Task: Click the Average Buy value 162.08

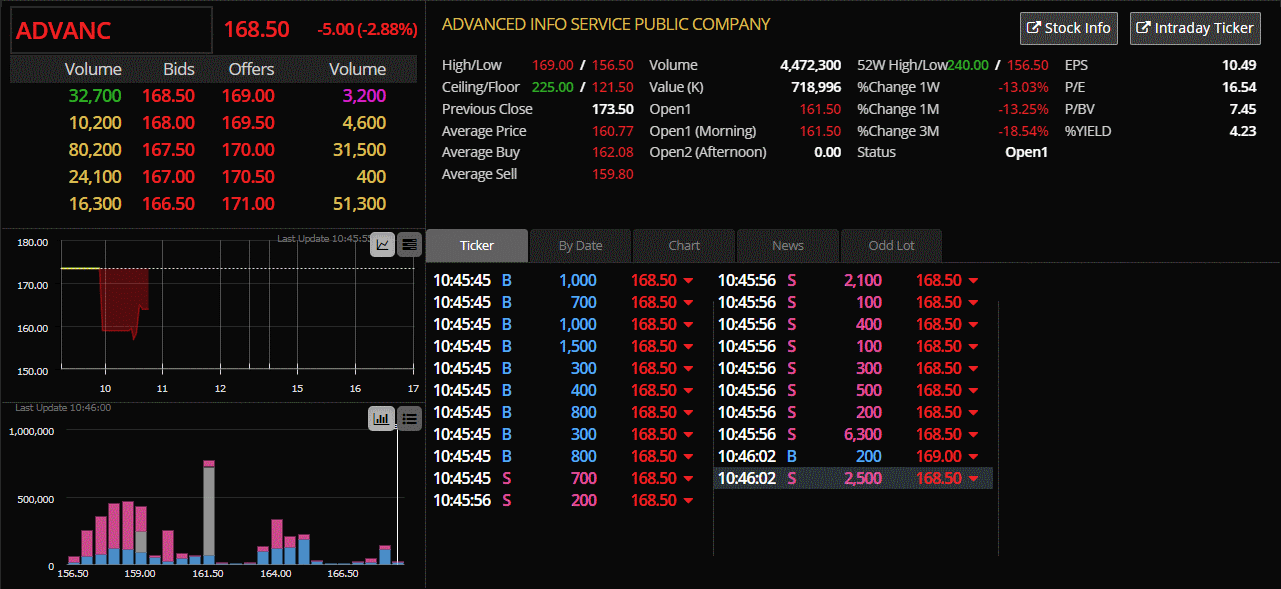Action: click(613, 152)
